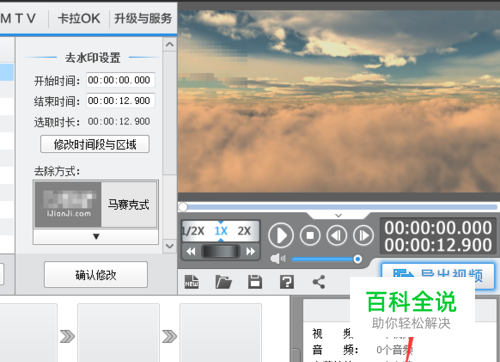Open the 升级与服务 tab
Screen dimensions: 500x362
(143, 19)
